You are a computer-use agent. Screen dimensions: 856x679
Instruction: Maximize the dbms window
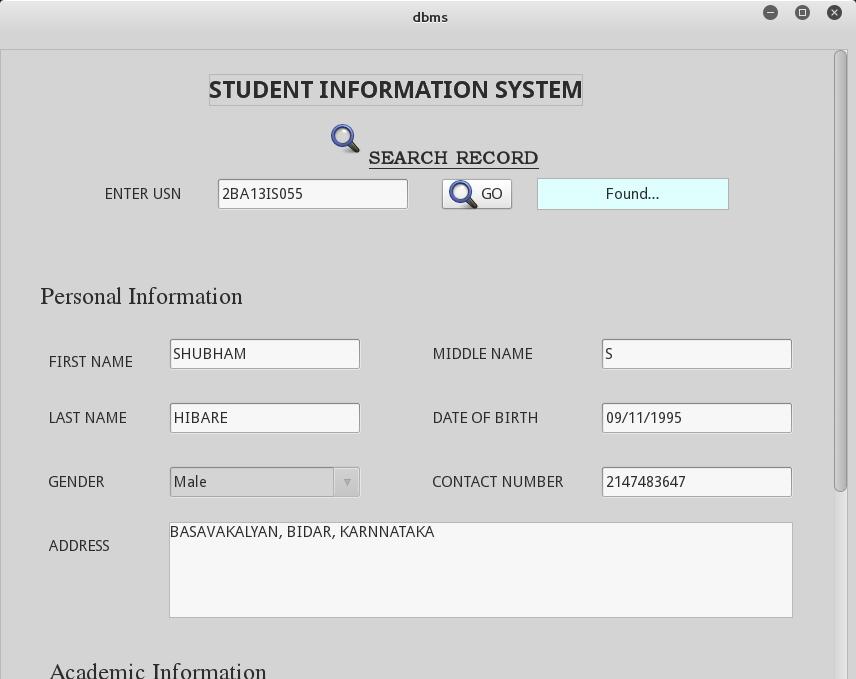pyautogui.click(x=802, y=13)
